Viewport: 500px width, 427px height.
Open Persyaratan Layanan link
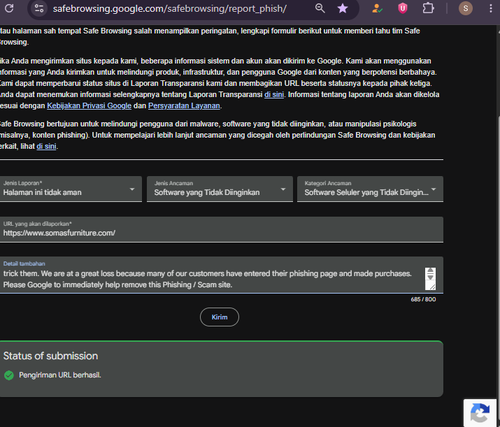[x=184, y=106]
